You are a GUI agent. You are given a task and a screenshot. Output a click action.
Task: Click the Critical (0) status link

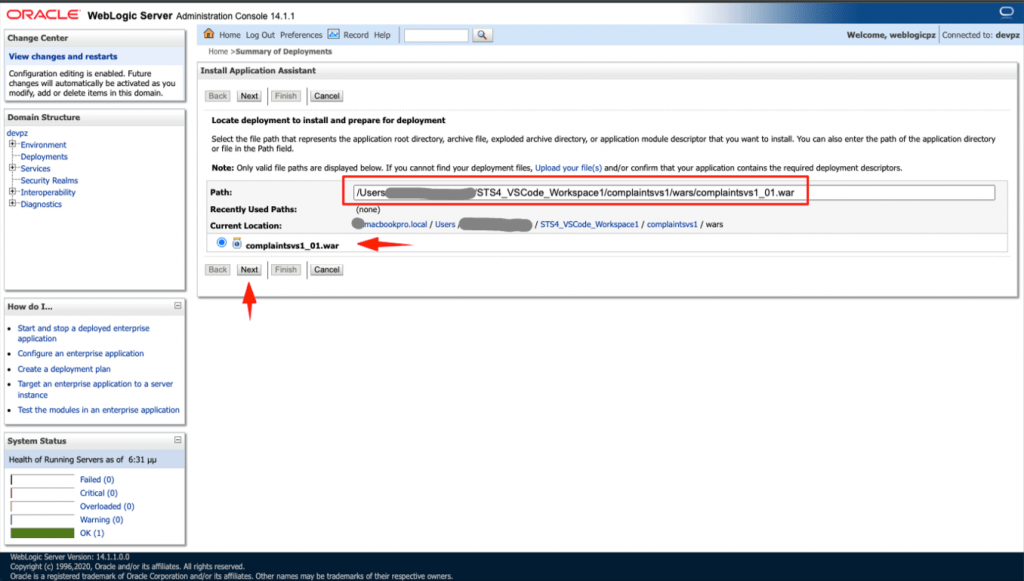pyautogui.click(x=99, y=494)
